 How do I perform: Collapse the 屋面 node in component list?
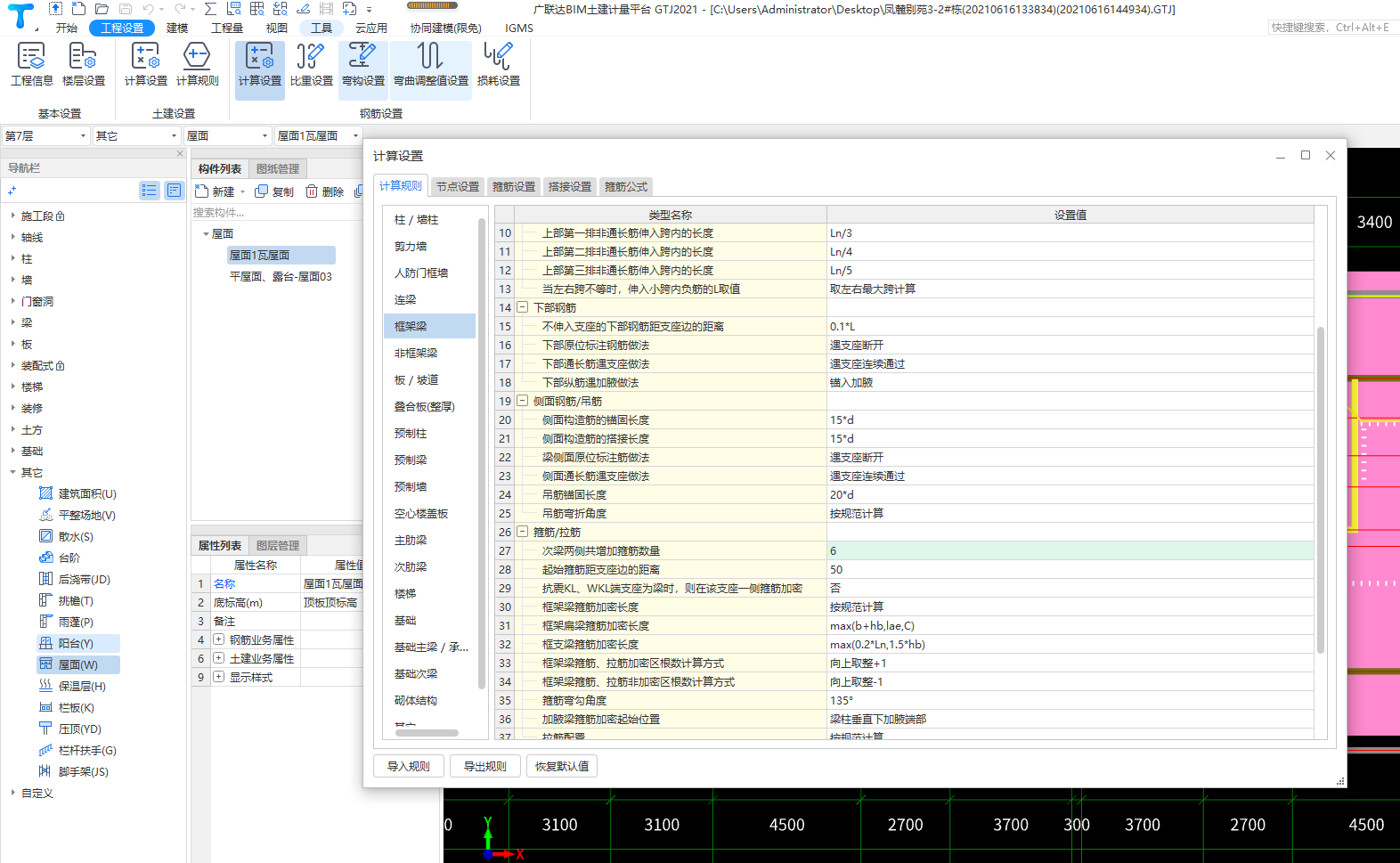(206, 233)
